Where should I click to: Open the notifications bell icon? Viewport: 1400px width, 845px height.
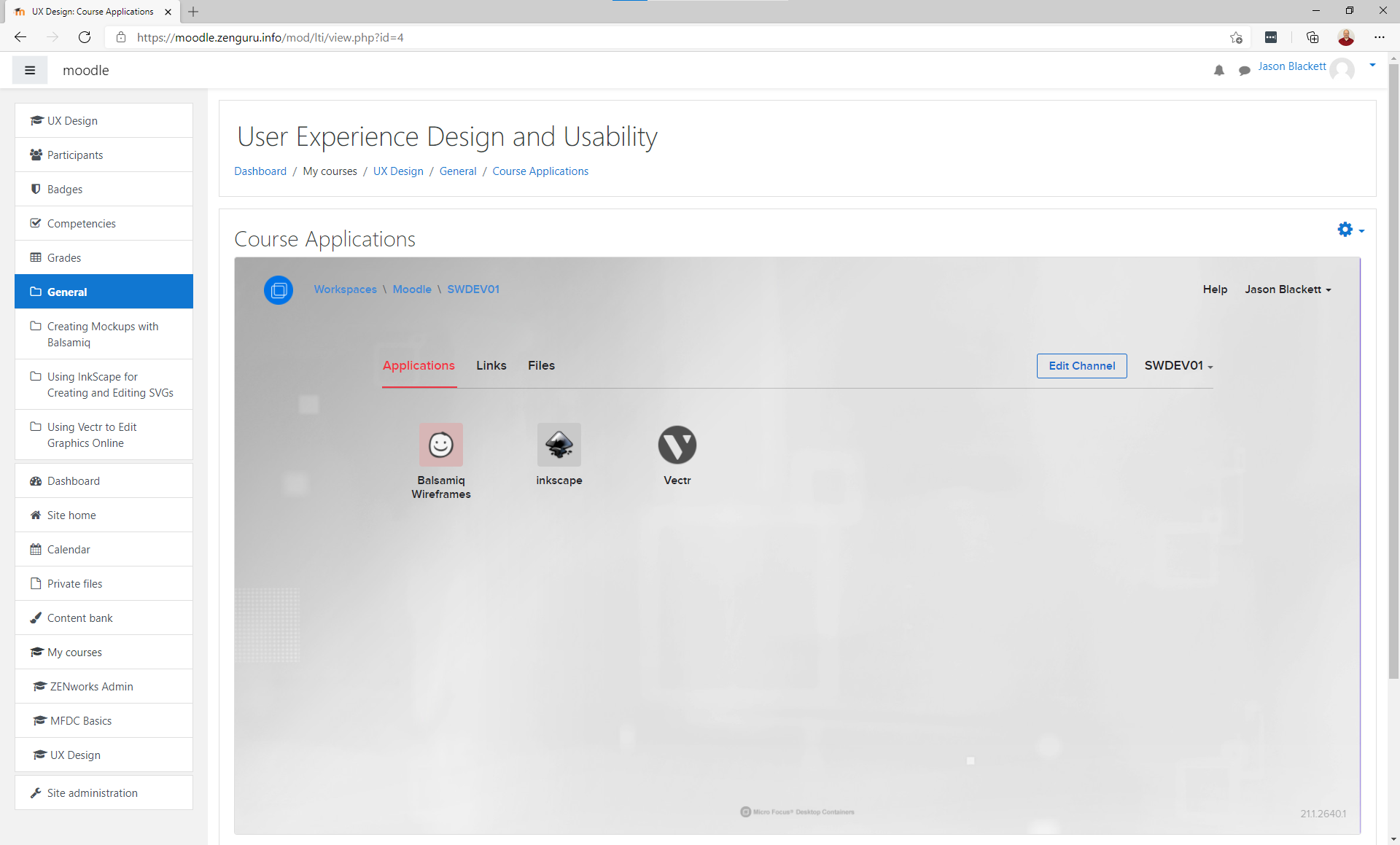pyautogui.click(x=1218, y=71)
